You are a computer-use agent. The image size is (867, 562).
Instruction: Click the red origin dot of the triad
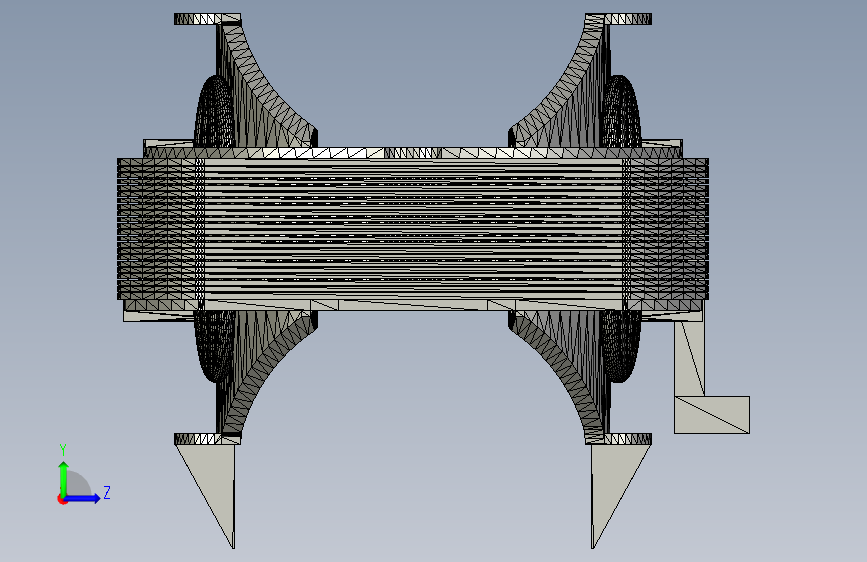62,499
